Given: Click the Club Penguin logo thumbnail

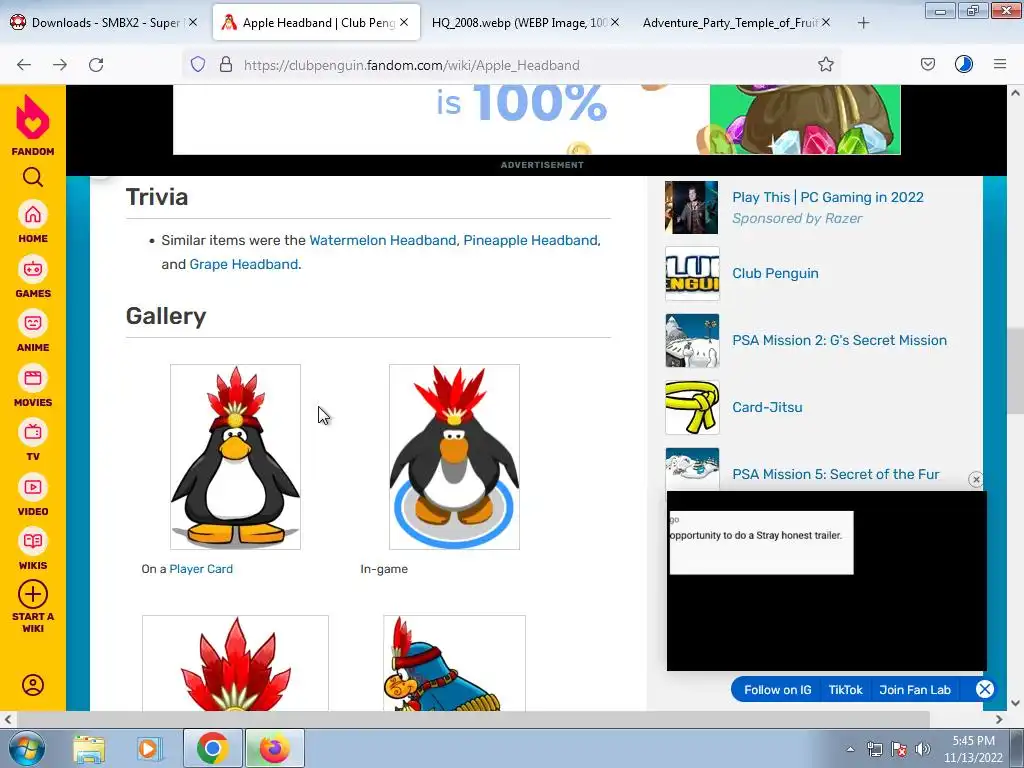Looking at the screenshot, I should [x=692, y=274].
